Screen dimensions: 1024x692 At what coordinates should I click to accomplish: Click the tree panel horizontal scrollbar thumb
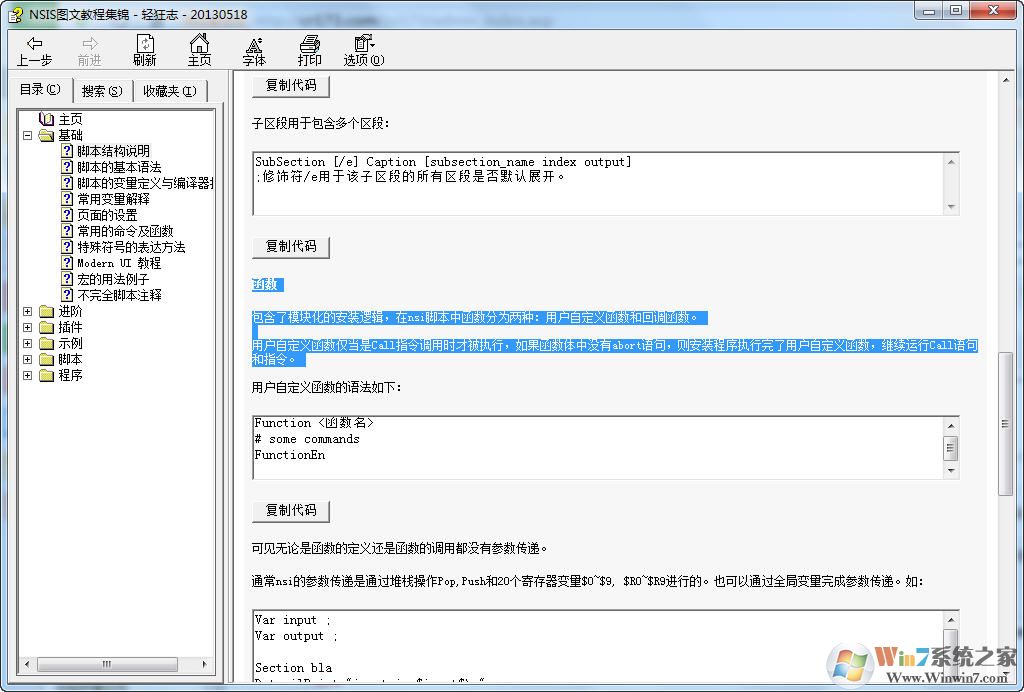tap(106, 664)
